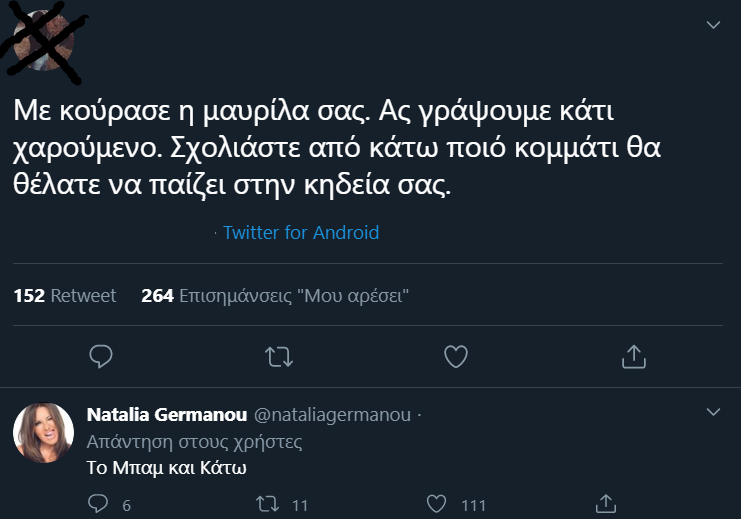Expand the options chevron on Natalia Germanou's reply
This screenshot has height=519, width=741.
point(712,412)
